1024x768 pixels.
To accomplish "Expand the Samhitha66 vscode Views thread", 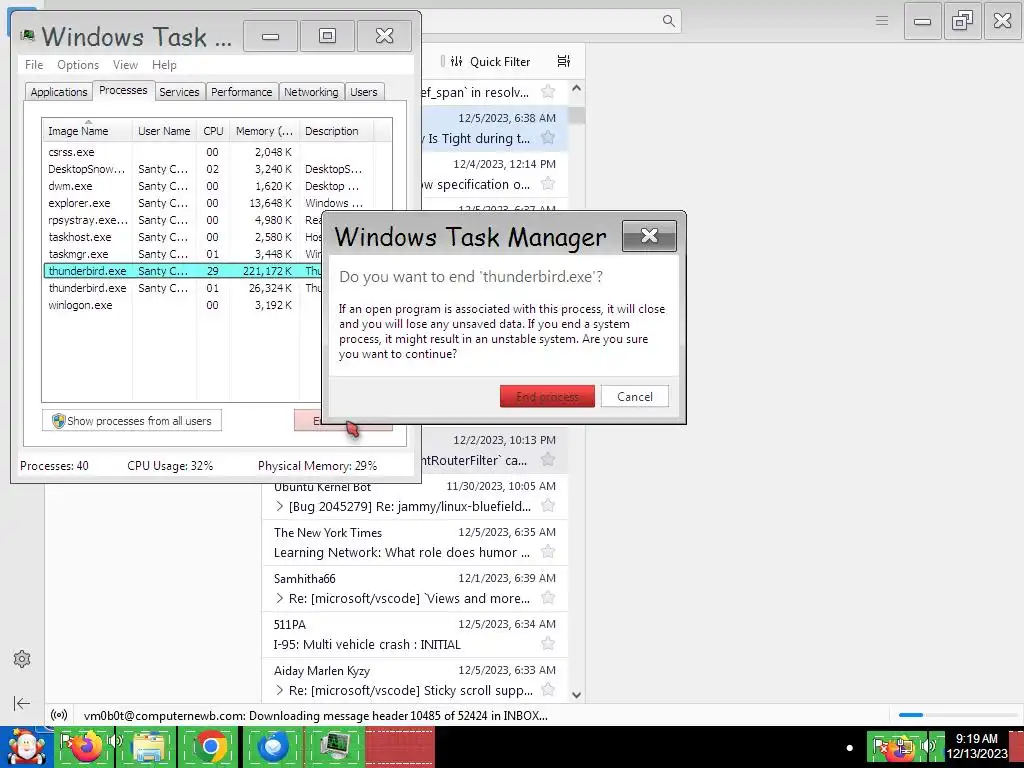I will coord(280,598).
